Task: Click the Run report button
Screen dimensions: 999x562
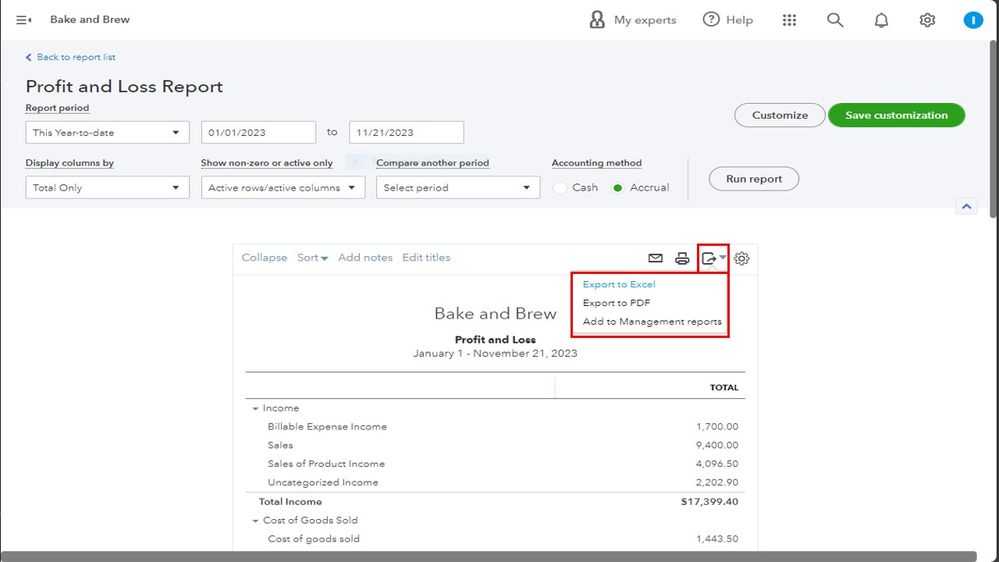Action: (x=753, y=179)
